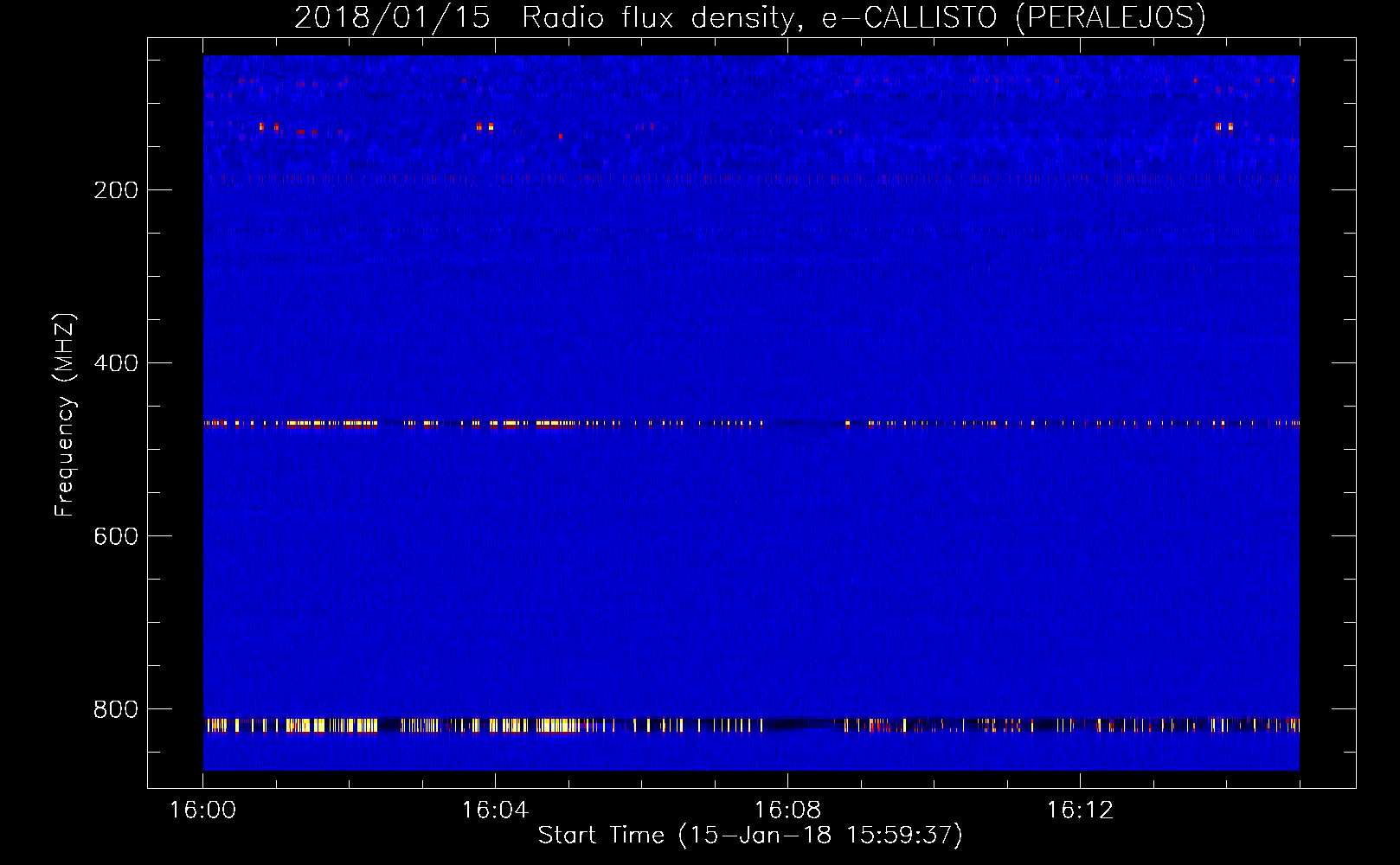Click the plot title '2018/01/15 Radio flux density, e-CALLISTO (PERALEJOS)'
This screenshot has width=1400, height=865.
pos(749,17)
